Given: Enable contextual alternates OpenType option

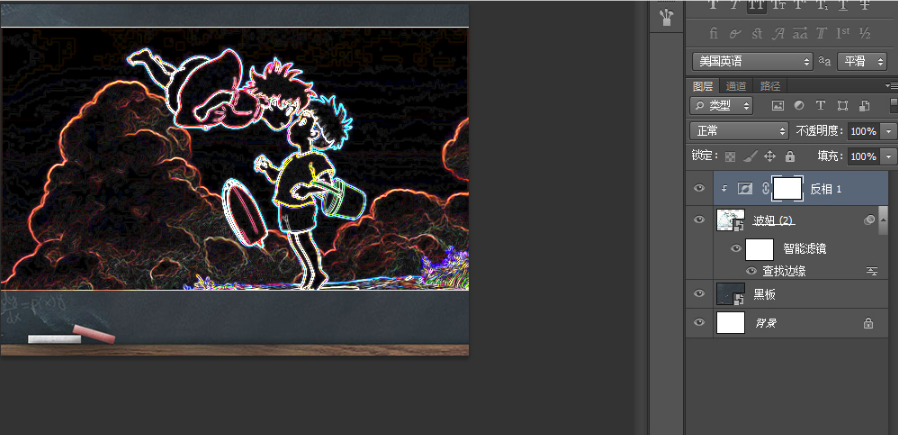Looking at the screenshot, I should click(735, 33).
